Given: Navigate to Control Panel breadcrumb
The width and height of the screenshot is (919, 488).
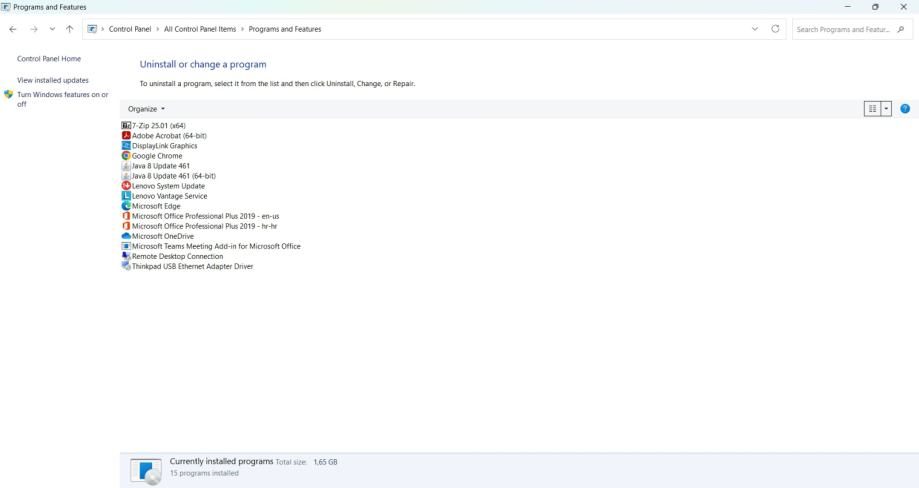Looking at the screenshot, I should [130, 29].
